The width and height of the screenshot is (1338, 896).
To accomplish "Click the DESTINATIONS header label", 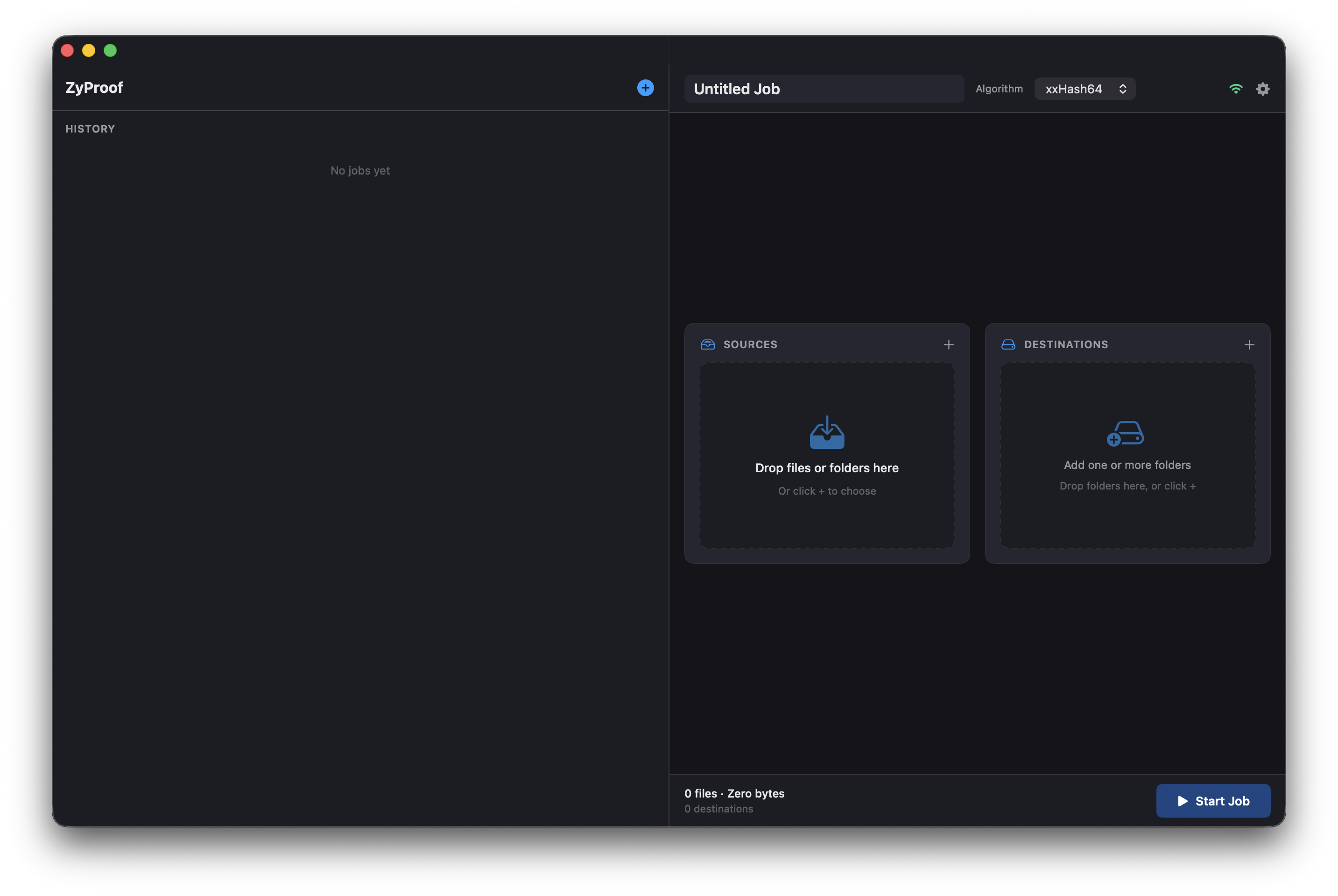I will point(1066,344).
